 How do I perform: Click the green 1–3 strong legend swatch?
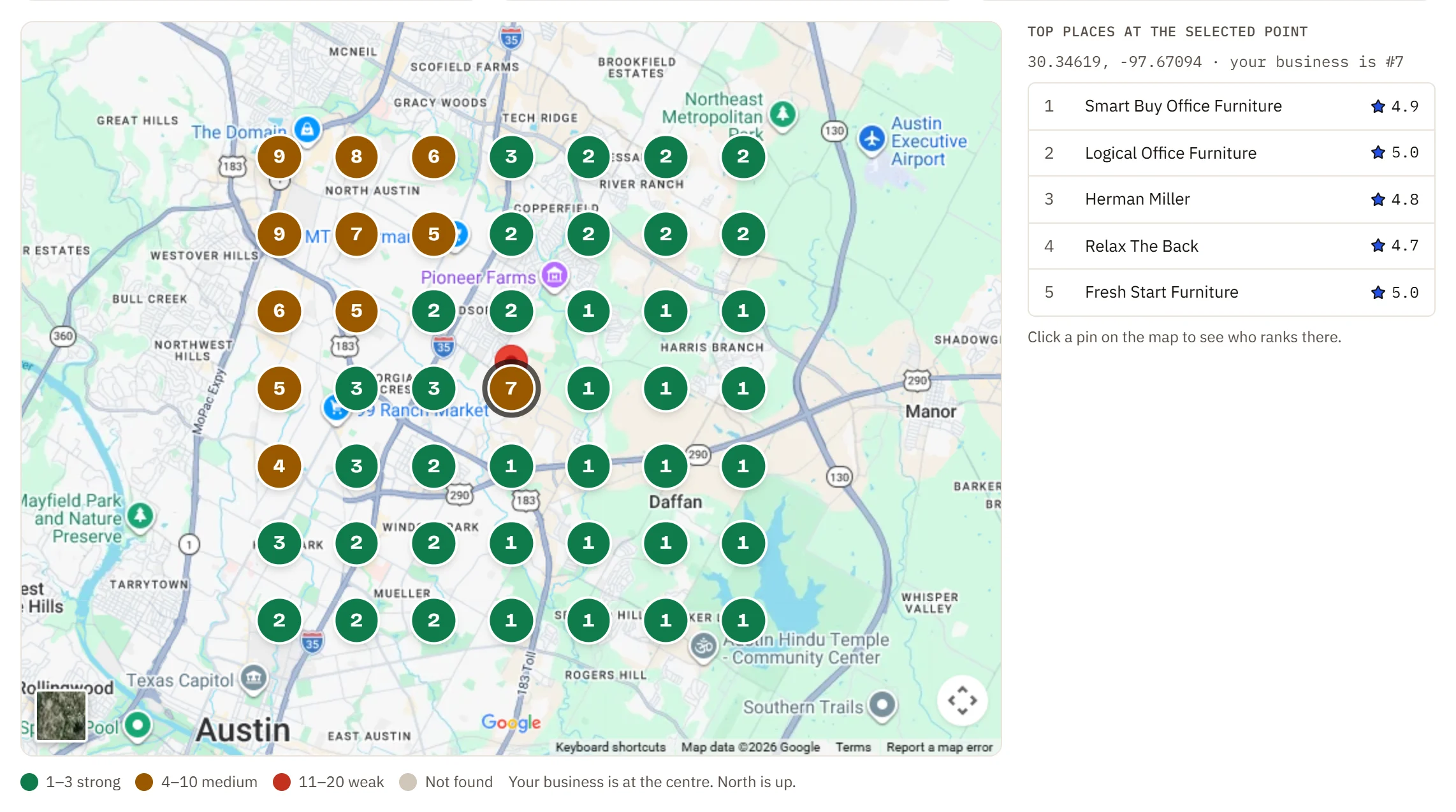pos(29,782)
